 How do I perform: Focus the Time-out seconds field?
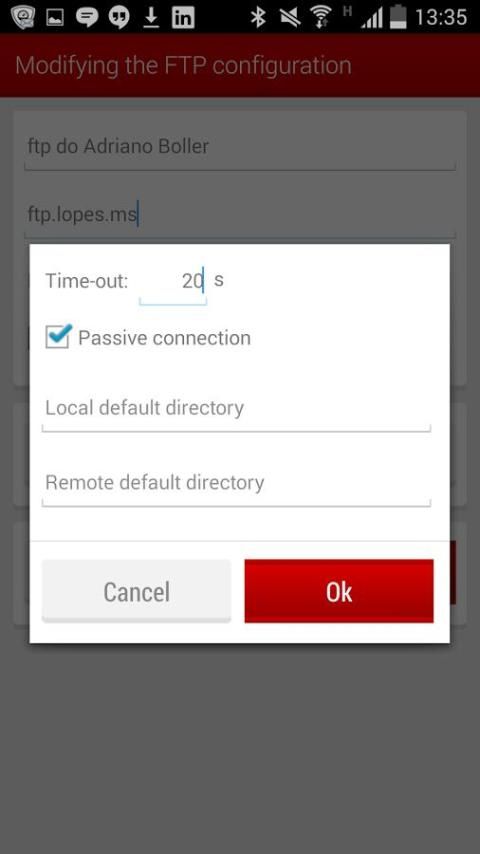click(x=173, y=283)
